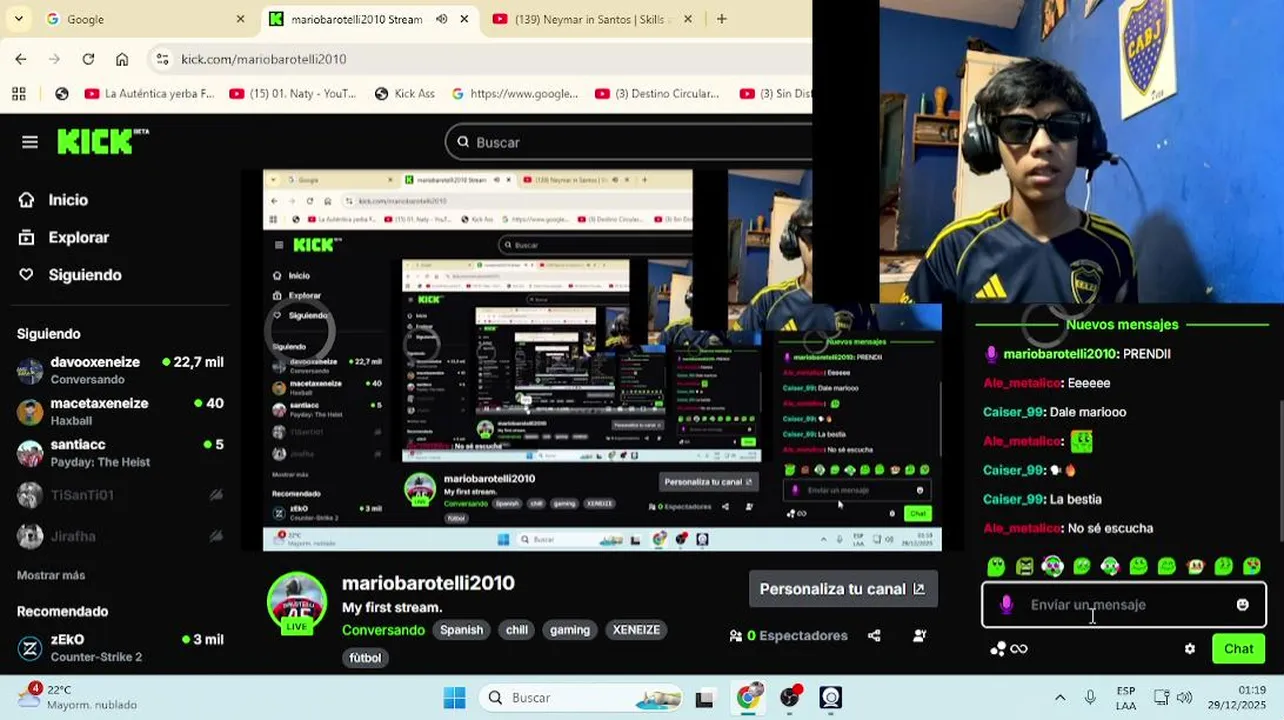The image size is (1284, 720).
Task: Click the message input field
Action: click(1124, 605)
